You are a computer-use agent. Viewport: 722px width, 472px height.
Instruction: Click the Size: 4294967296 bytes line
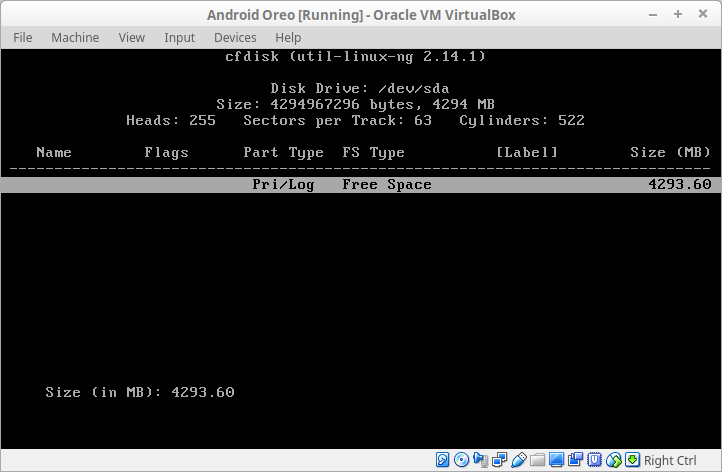click(355, 105)
